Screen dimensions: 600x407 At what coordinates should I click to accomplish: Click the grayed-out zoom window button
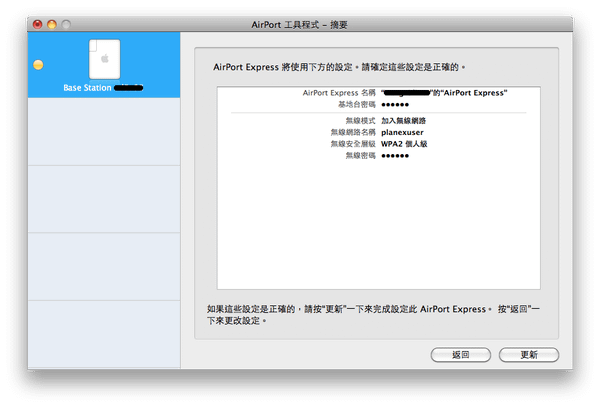click(66, 24)
